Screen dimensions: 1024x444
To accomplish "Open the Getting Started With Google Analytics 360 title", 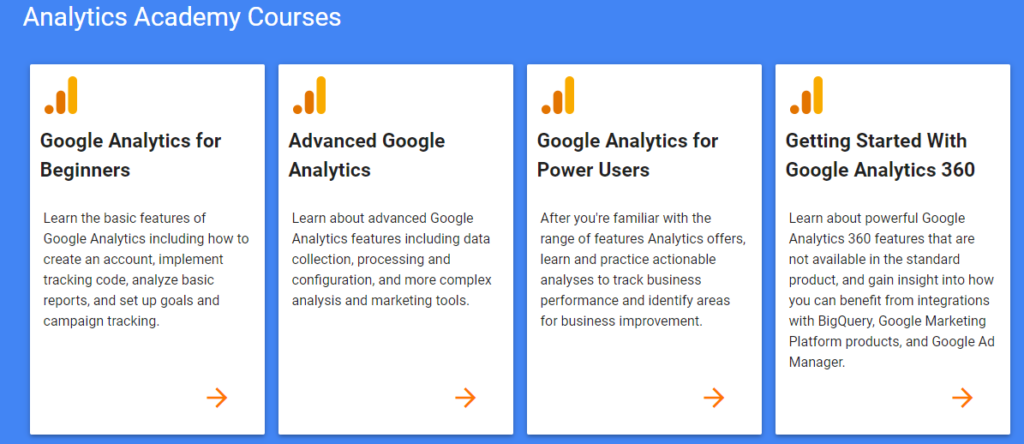I will coord(879,155).
